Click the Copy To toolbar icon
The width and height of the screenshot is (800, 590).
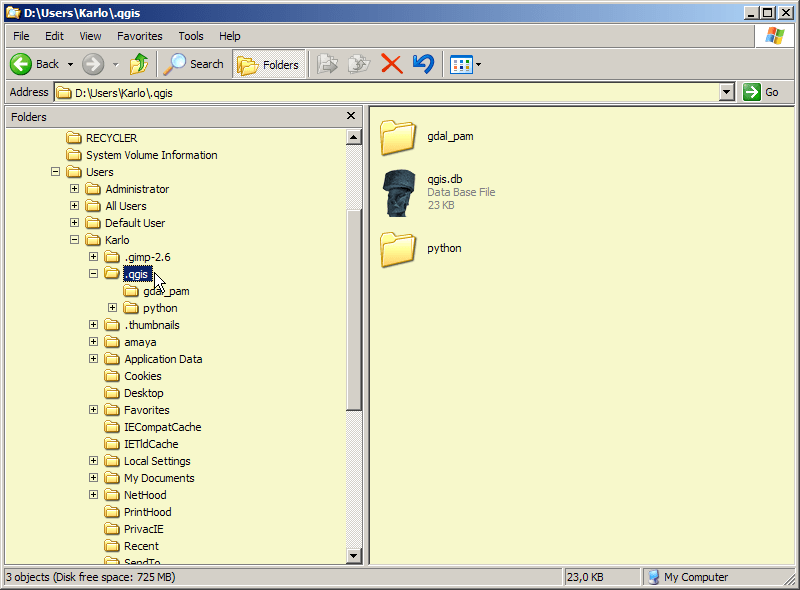click(359, 64)
